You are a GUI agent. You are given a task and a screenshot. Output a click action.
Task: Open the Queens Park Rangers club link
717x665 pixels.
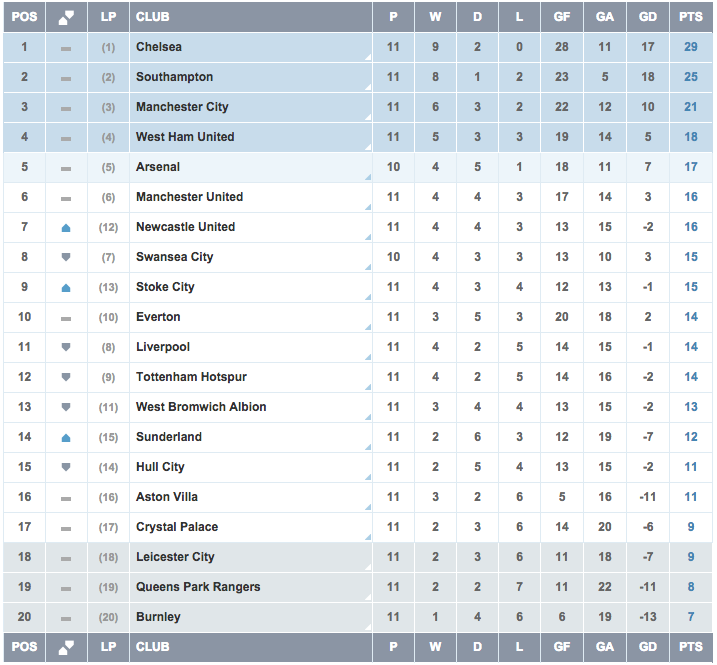[198, 587]
